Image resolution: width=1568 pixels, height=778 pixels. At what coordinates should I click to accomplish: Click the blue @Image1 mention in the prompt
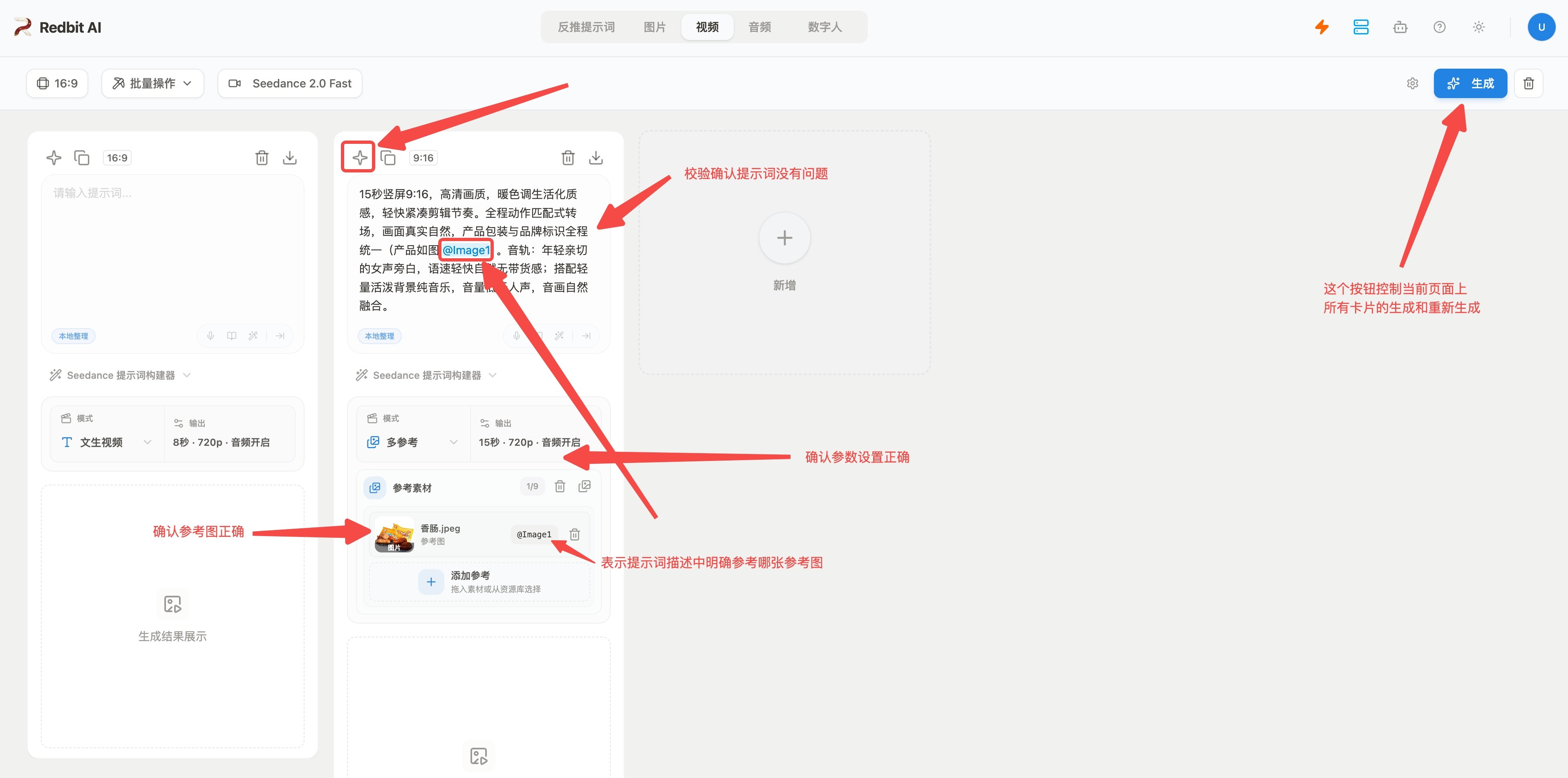[x=466, y=250]
